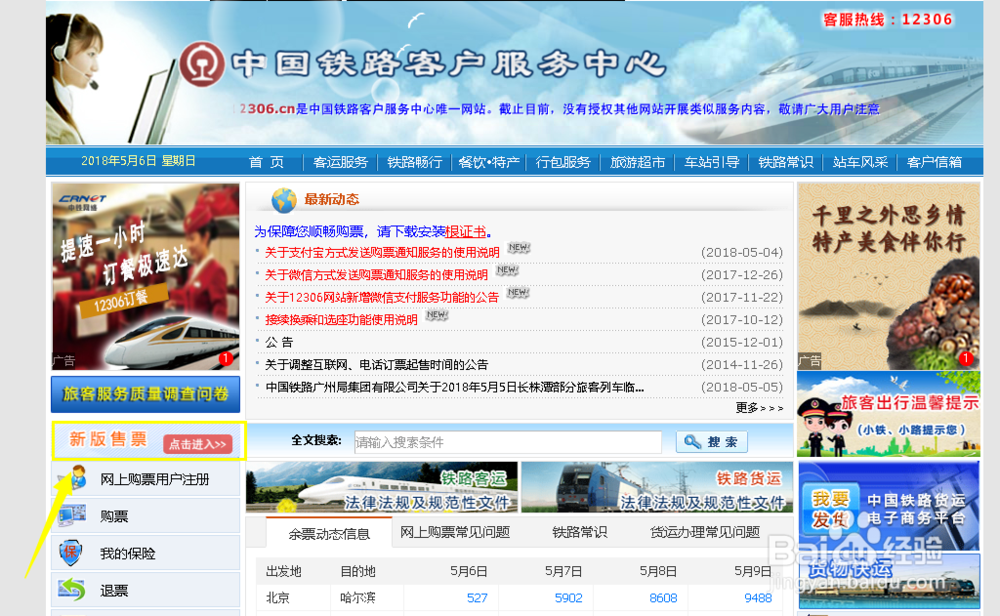Click the 货物快运 banner

888,580
